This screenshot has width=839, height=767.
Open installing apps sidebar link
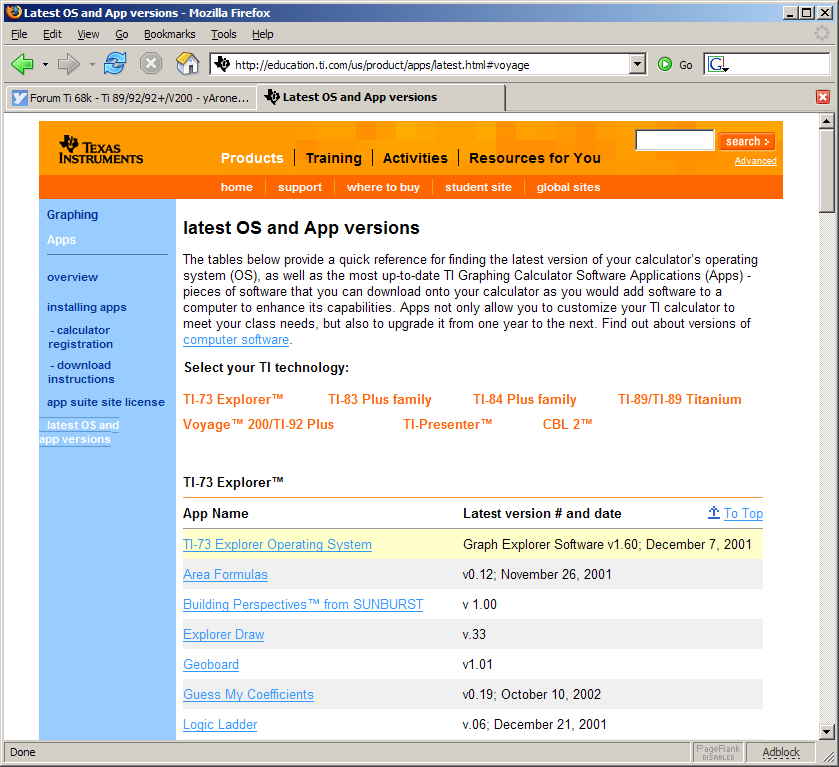pyautogui.click(x=87, y=307)
